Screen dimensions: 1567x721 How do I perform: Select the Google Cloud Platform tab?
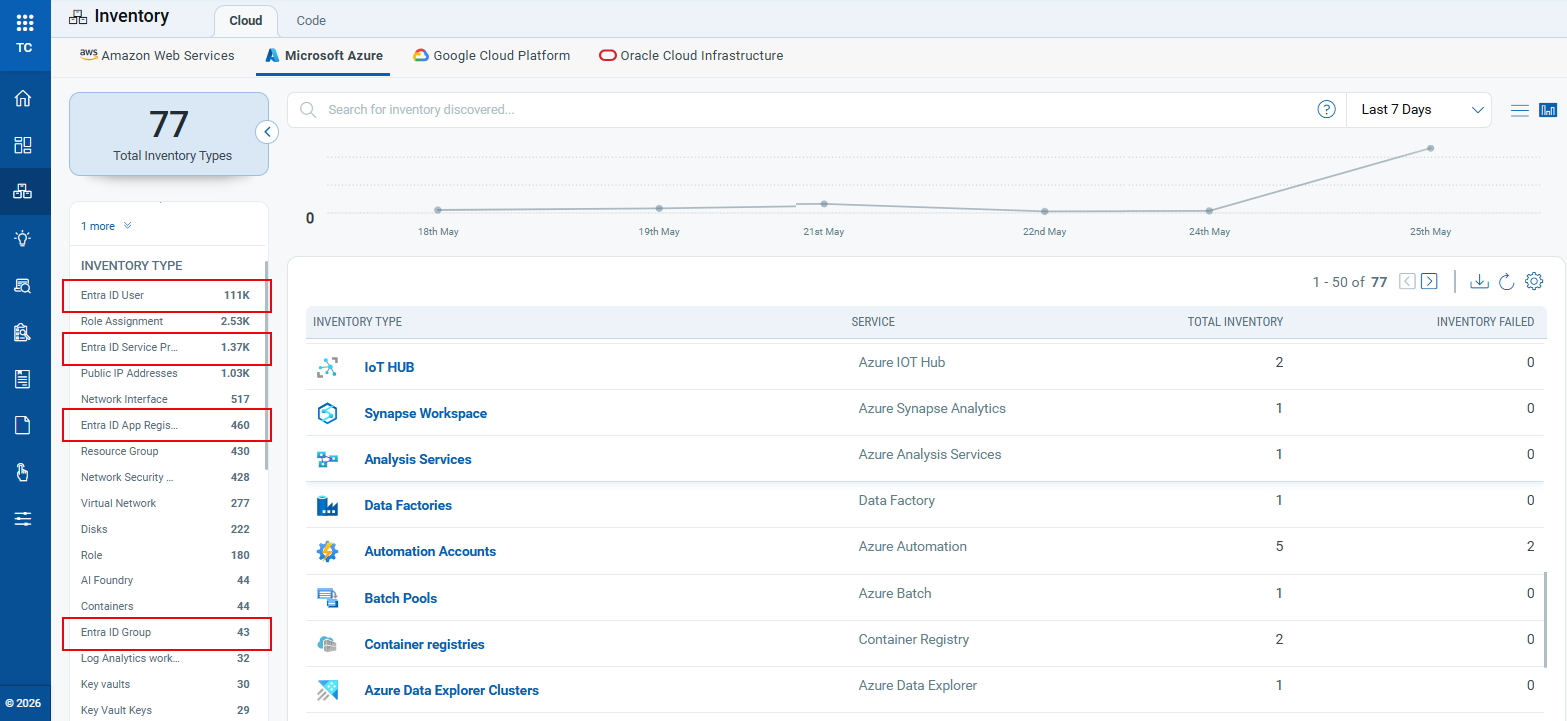(492, 56)
